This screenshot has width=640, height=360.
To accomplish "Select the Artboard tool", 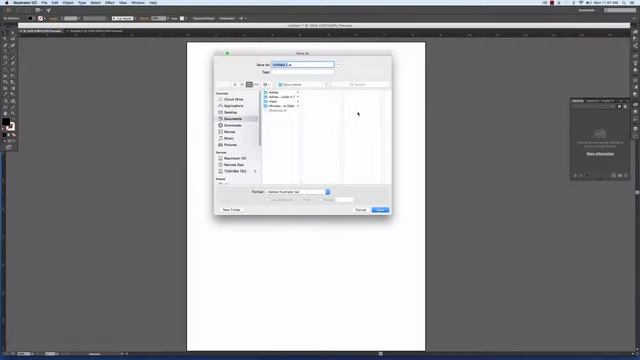I will coord(5,107).
